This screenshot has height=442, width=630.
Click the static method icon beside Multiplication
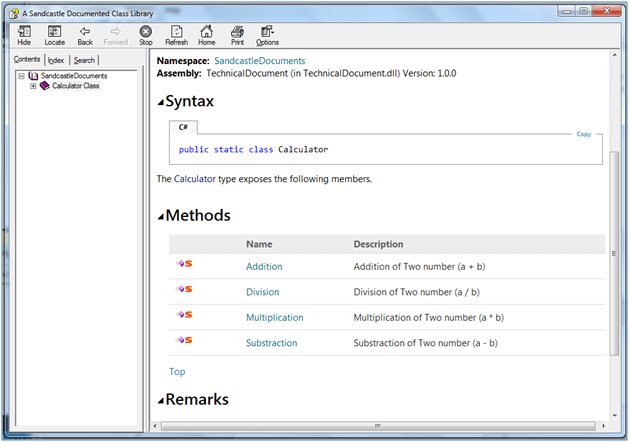(x=184, y=315)
